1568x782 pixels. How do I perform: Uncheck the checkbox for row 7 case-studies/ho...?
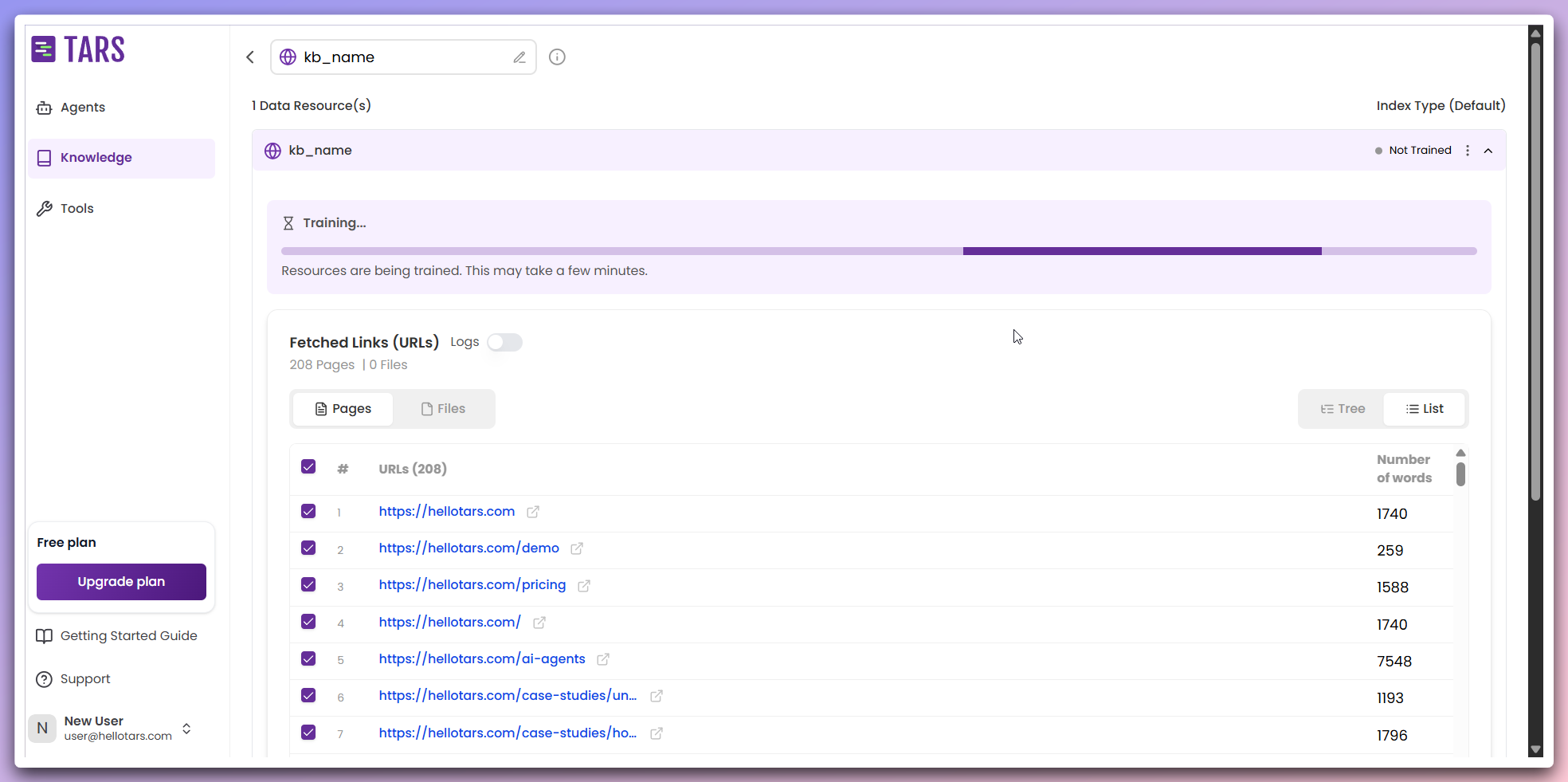[x=308, y=732]
